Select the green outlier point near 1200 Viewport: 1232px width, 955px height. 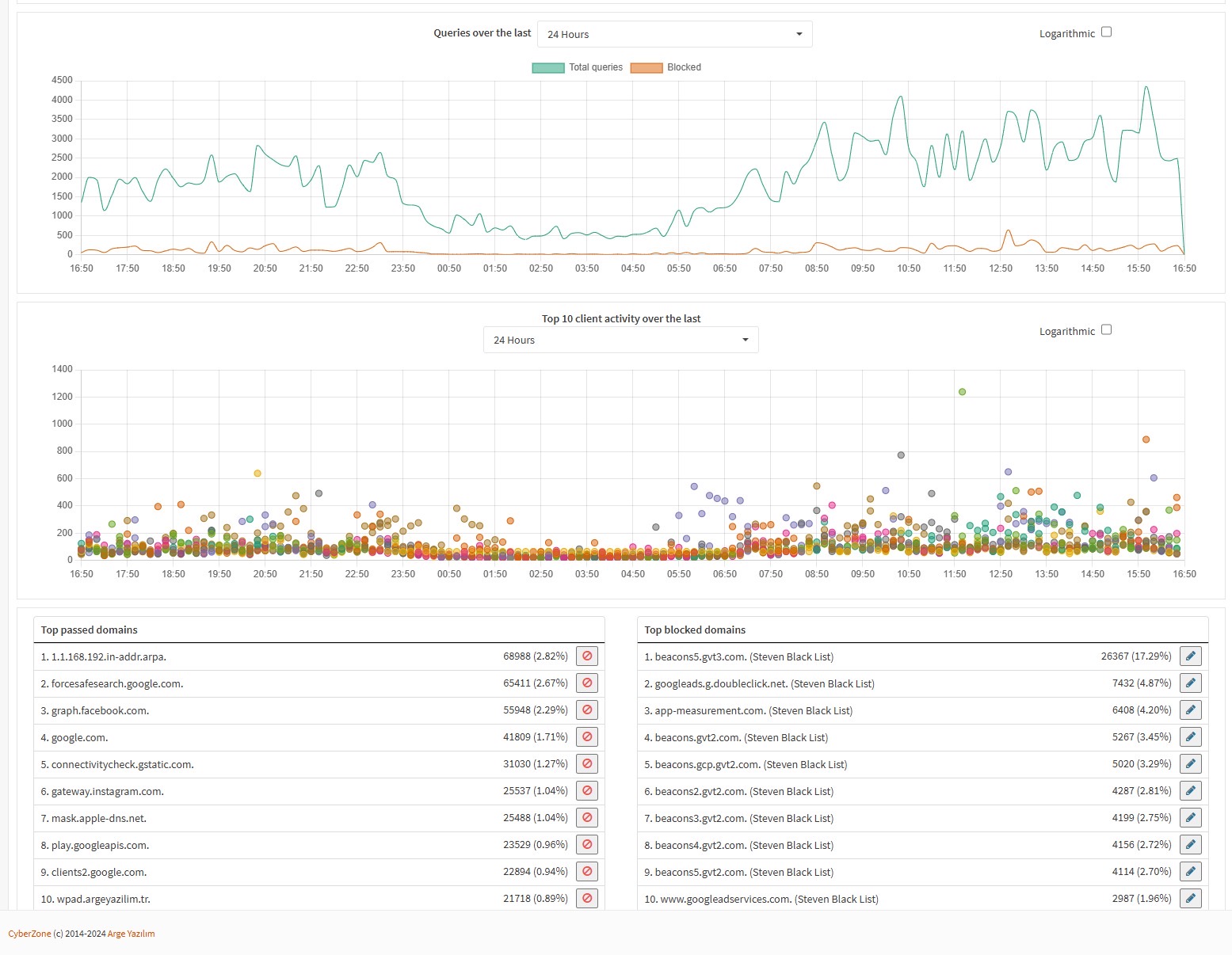click(x=962, y=392)
